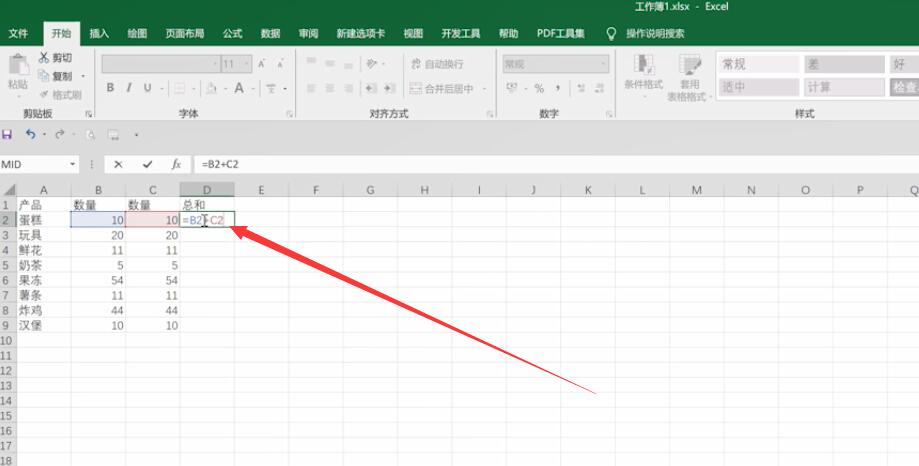919x466 pixels.
Task: Click the Cancel (X) formula entry button
Action: (118, 165)
